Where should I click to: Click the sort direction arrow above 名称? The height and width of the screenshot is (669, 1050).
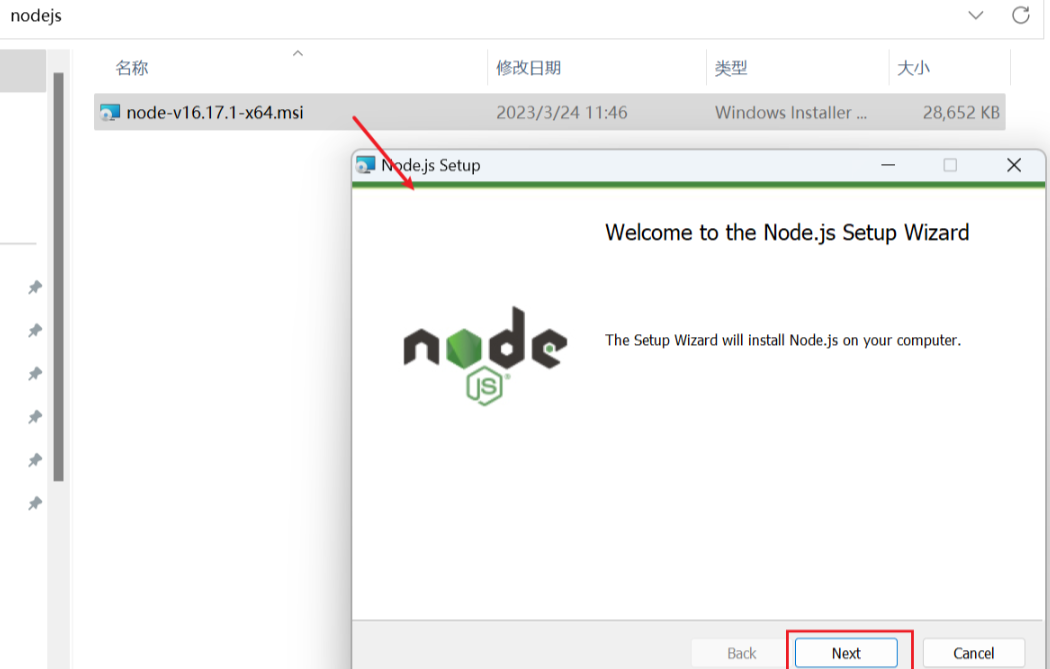click(x=298, y=53)
